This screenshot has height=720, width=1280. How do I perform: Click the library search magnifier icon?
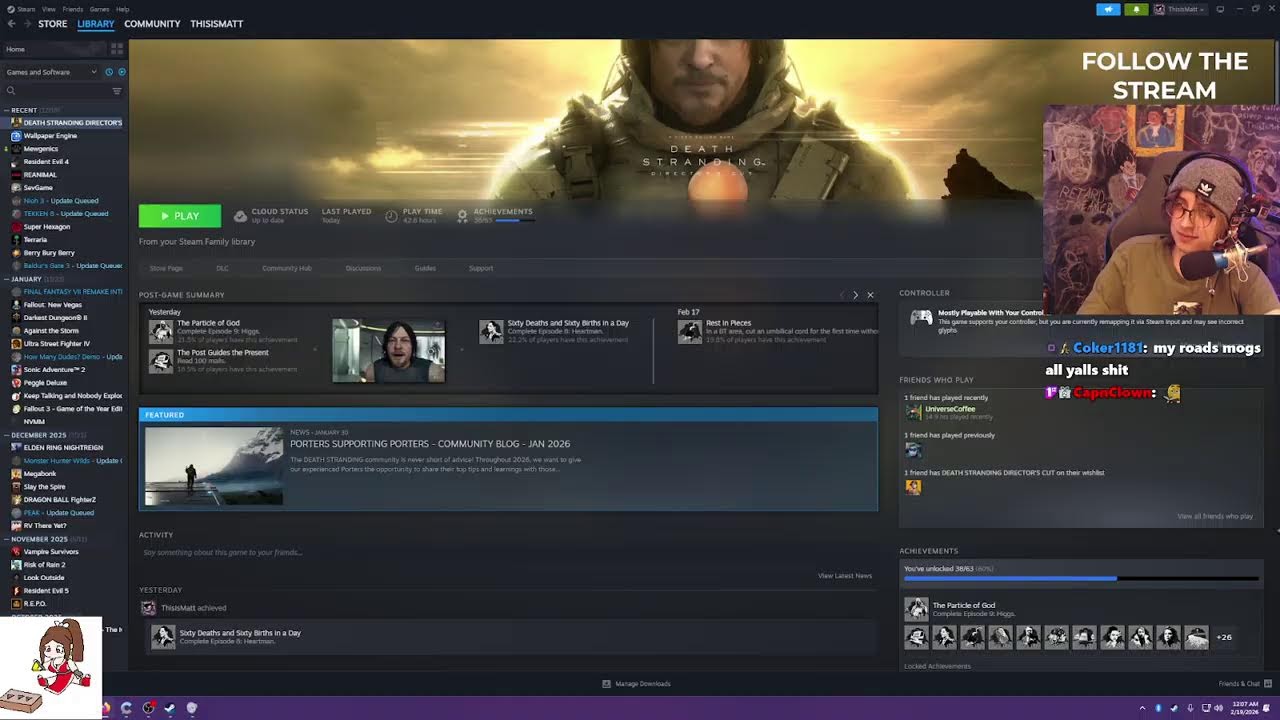(x=11, y=91)
